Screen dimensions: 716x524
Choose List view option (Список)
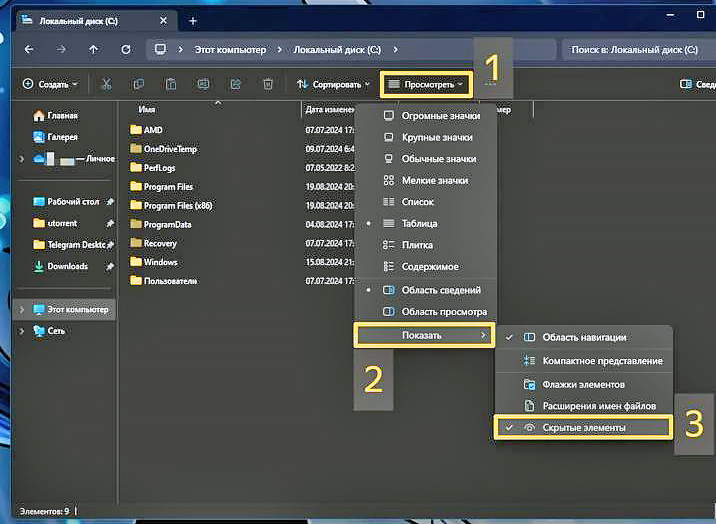[417, 202]
